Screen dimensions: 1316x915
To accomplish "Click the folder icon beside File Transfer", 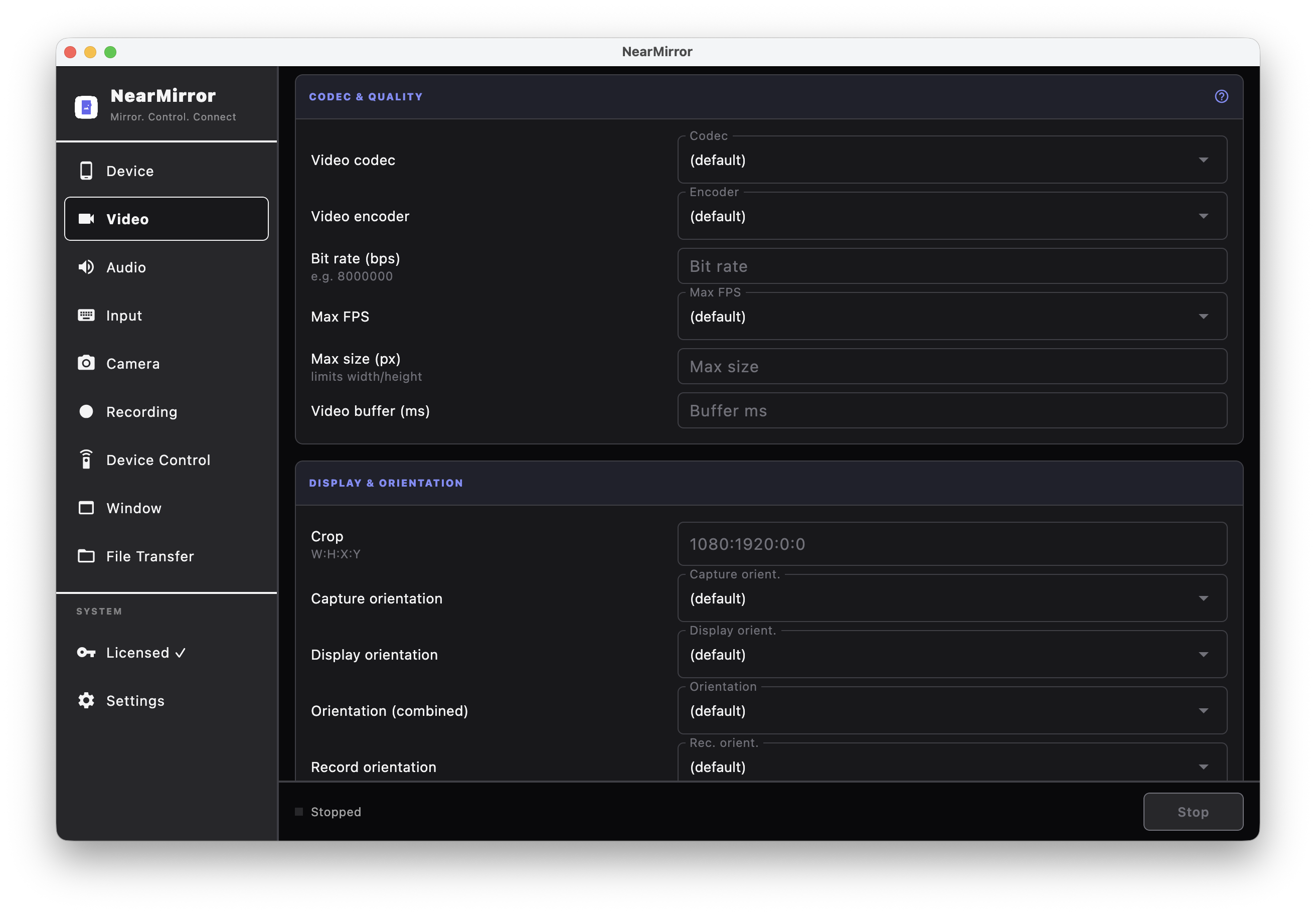I will 86,555.
